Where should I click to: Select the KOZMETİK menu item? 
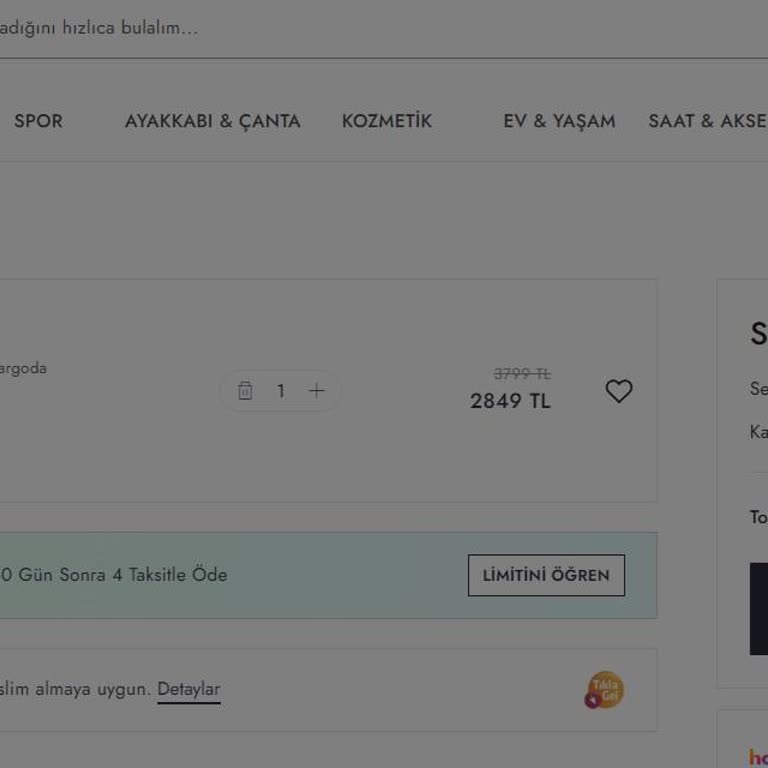(387, 121)
